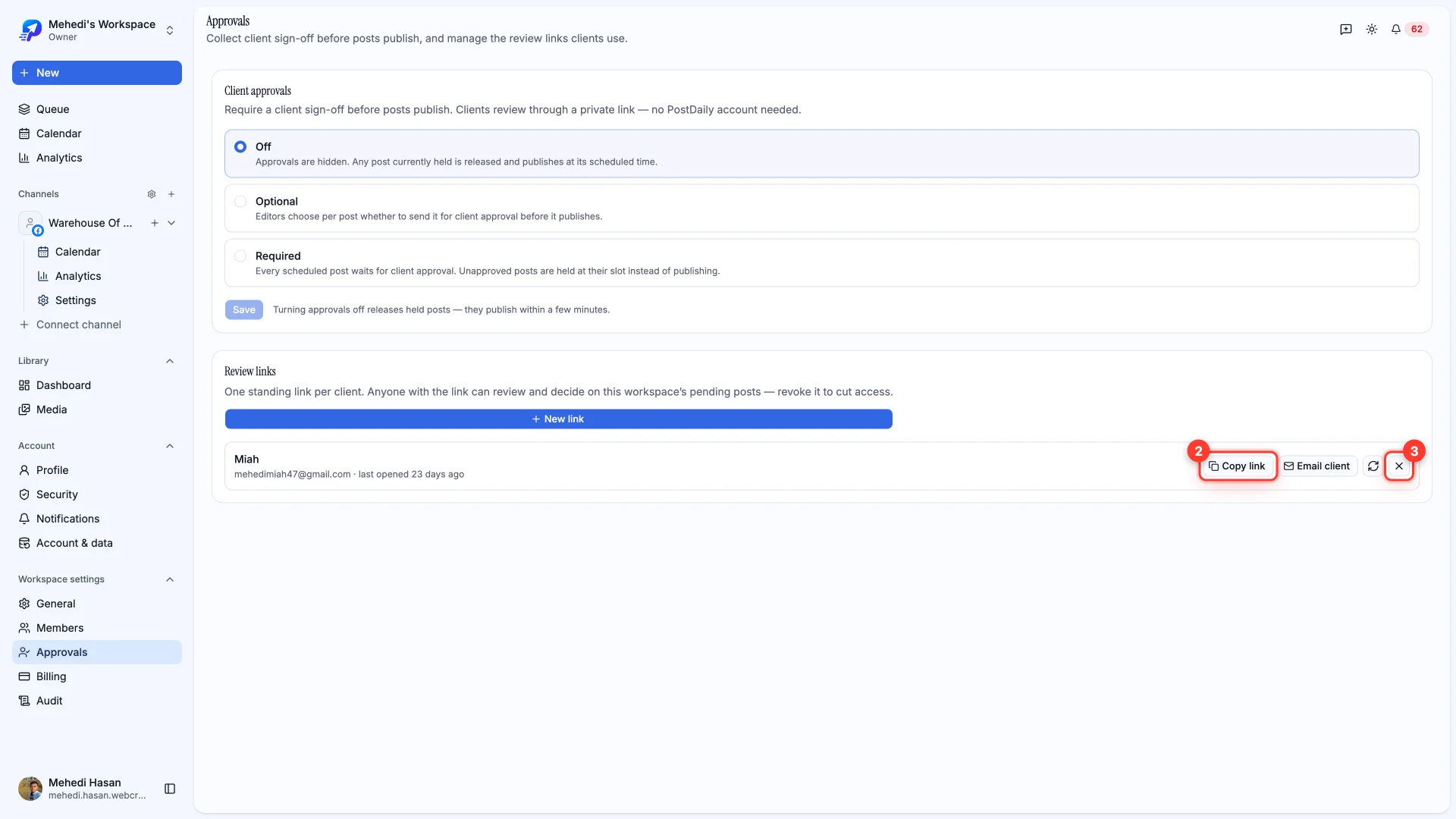This screenshot has height=819, width=1456.
Task: Click the channels settings gear icon
Action: [152, 194]
